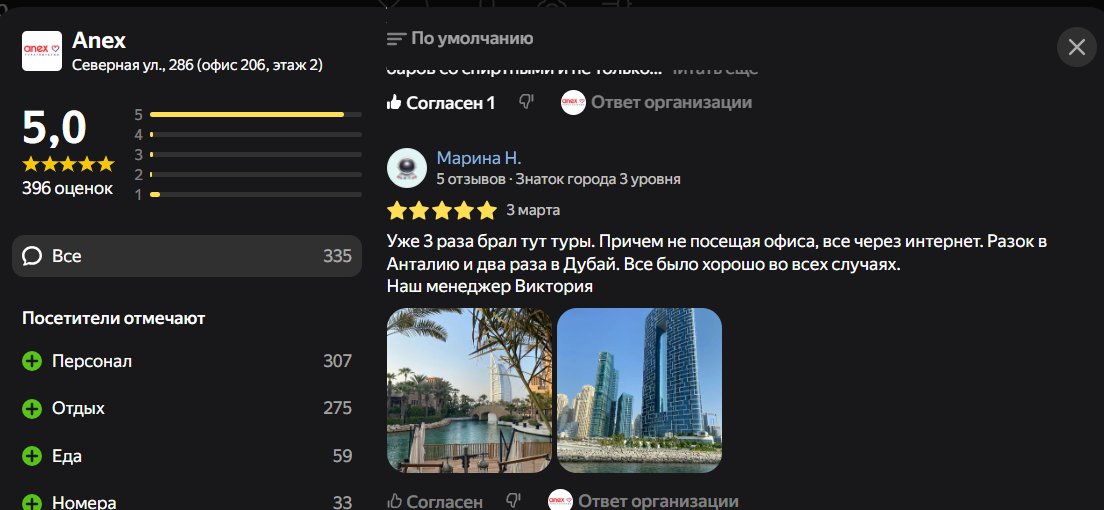The image size is (1104, 510).
Task: Click the green plus icon beside Еда
Action: (x=32, y=456)
